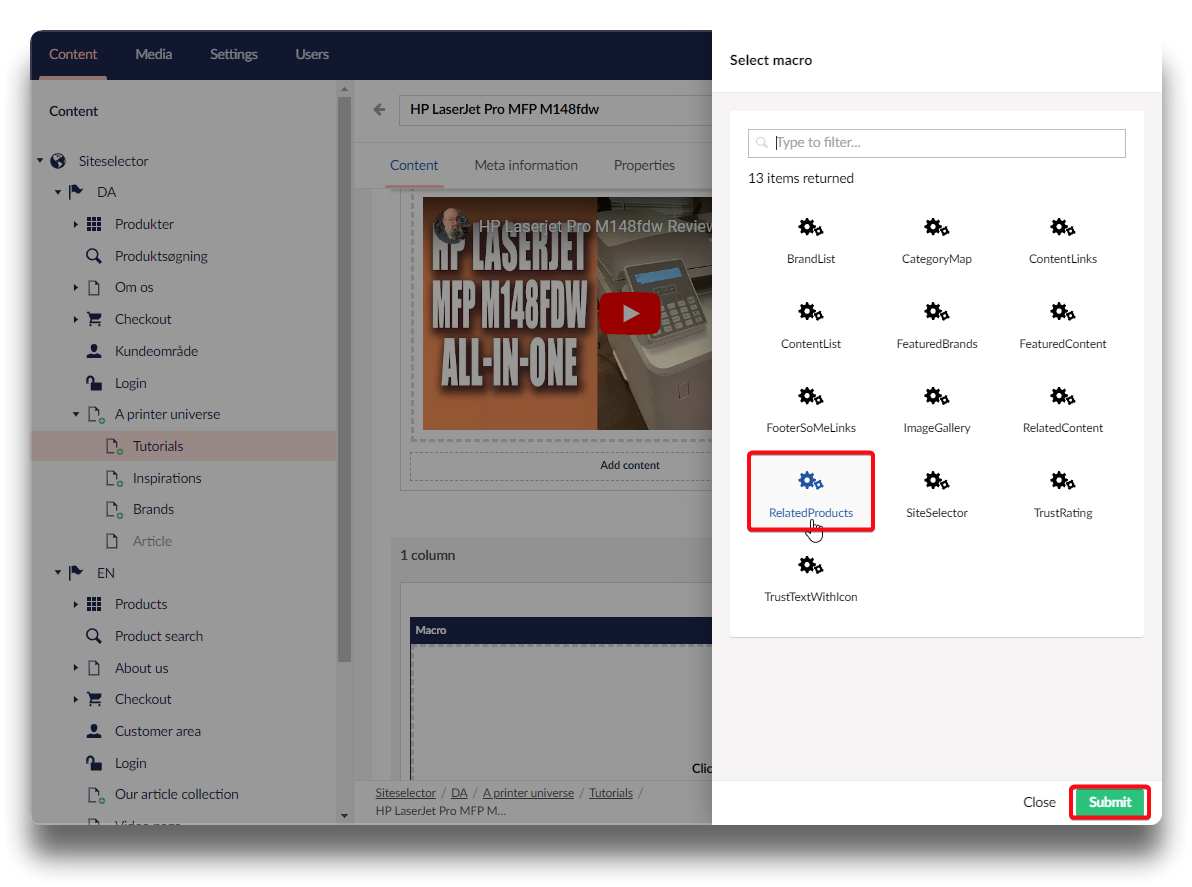Screen dimensions: 1192x887
Task: Switch to Properties tab
Action: pyautogui.click(x=644, y=165)
